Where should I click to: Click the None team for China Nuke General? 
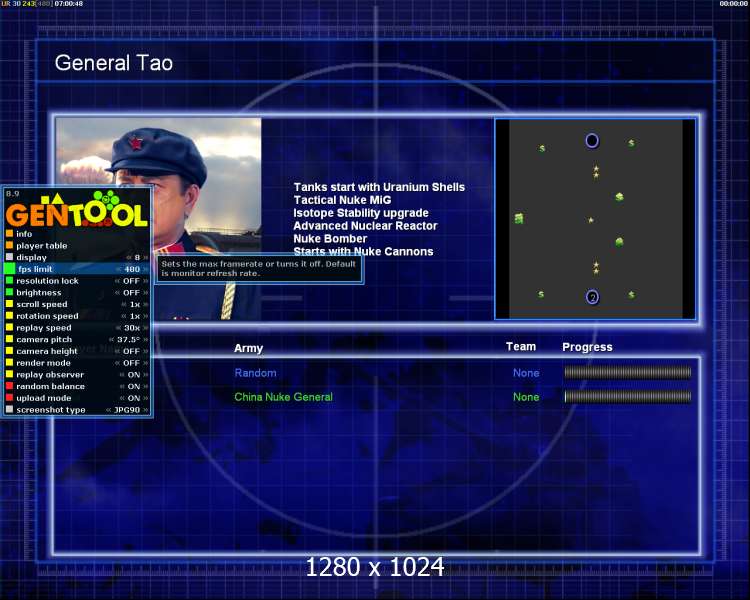coord(526,397)
